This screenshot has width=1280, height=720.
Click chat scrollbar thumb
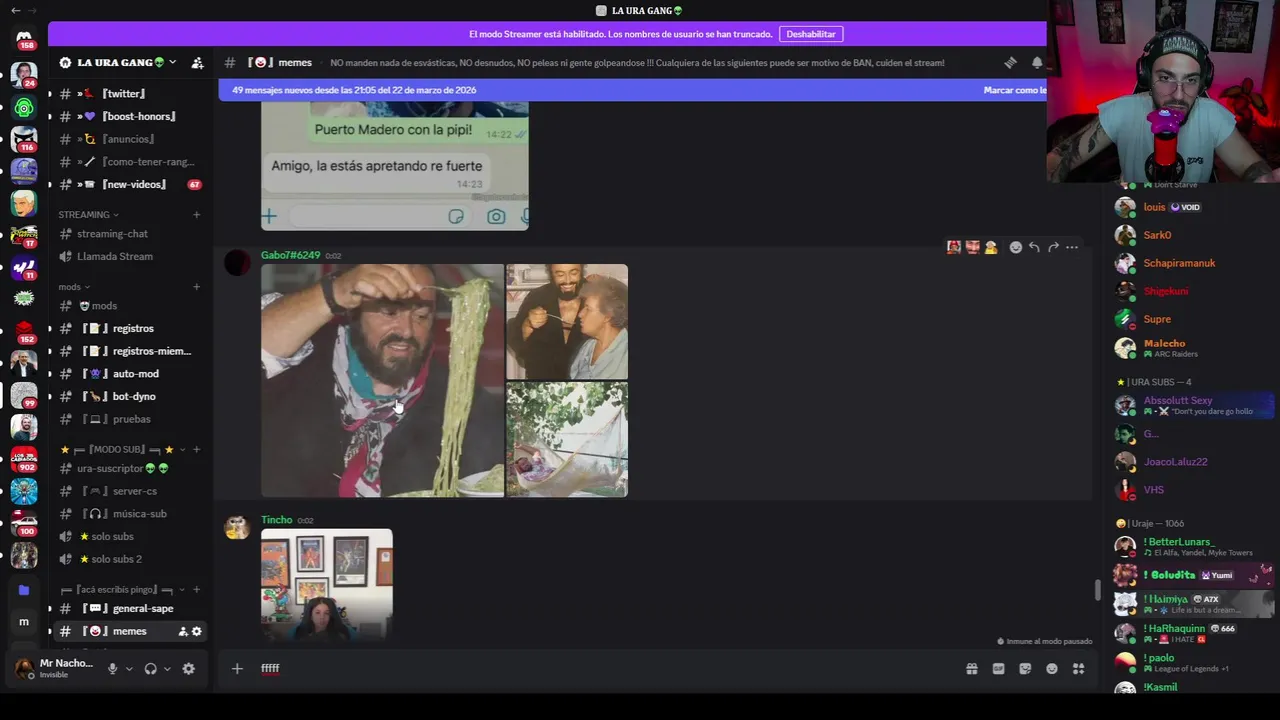point(1097,590)
